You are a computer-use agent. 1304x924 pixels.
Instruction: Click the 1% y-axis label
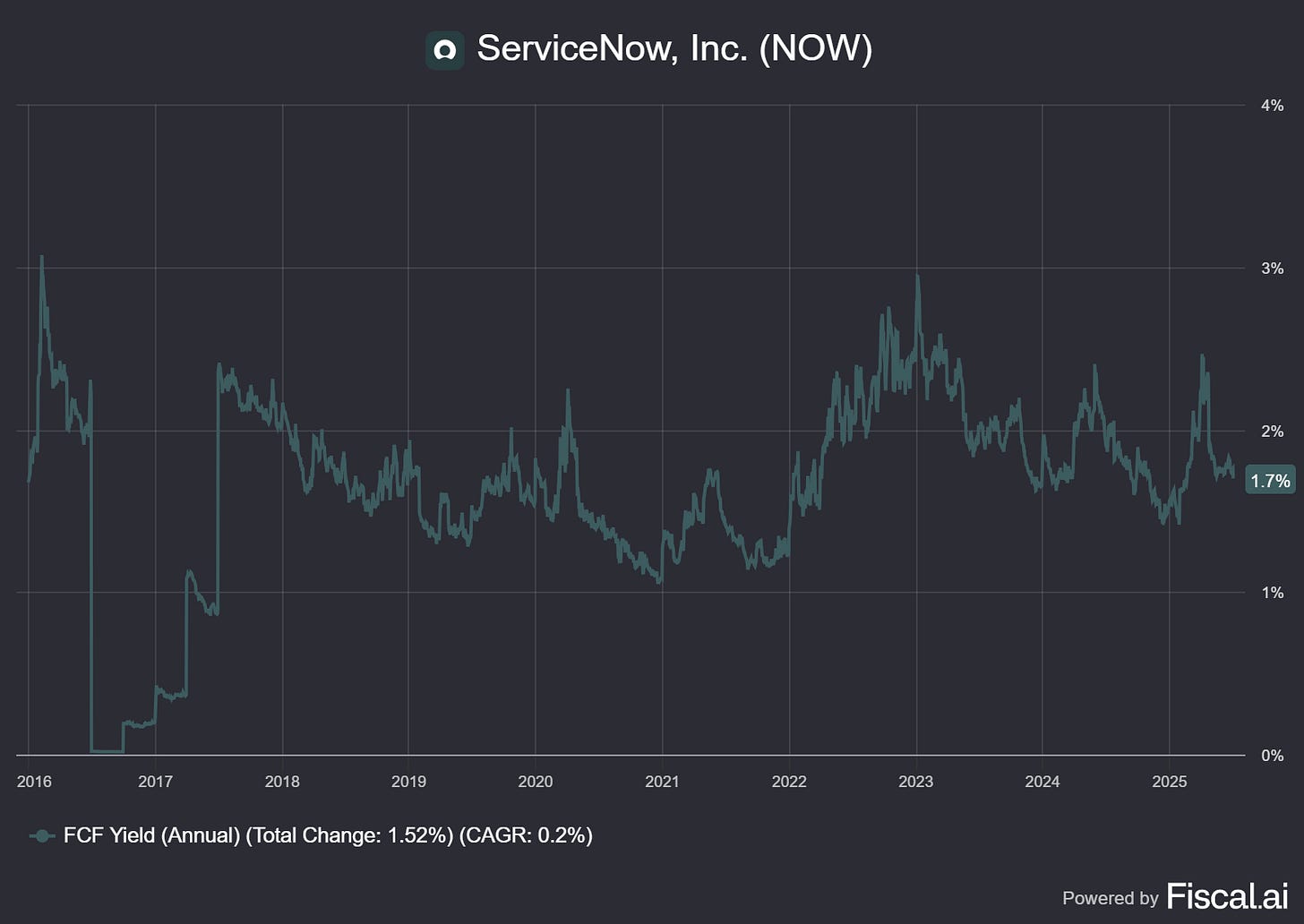[x=1272, y=593]
